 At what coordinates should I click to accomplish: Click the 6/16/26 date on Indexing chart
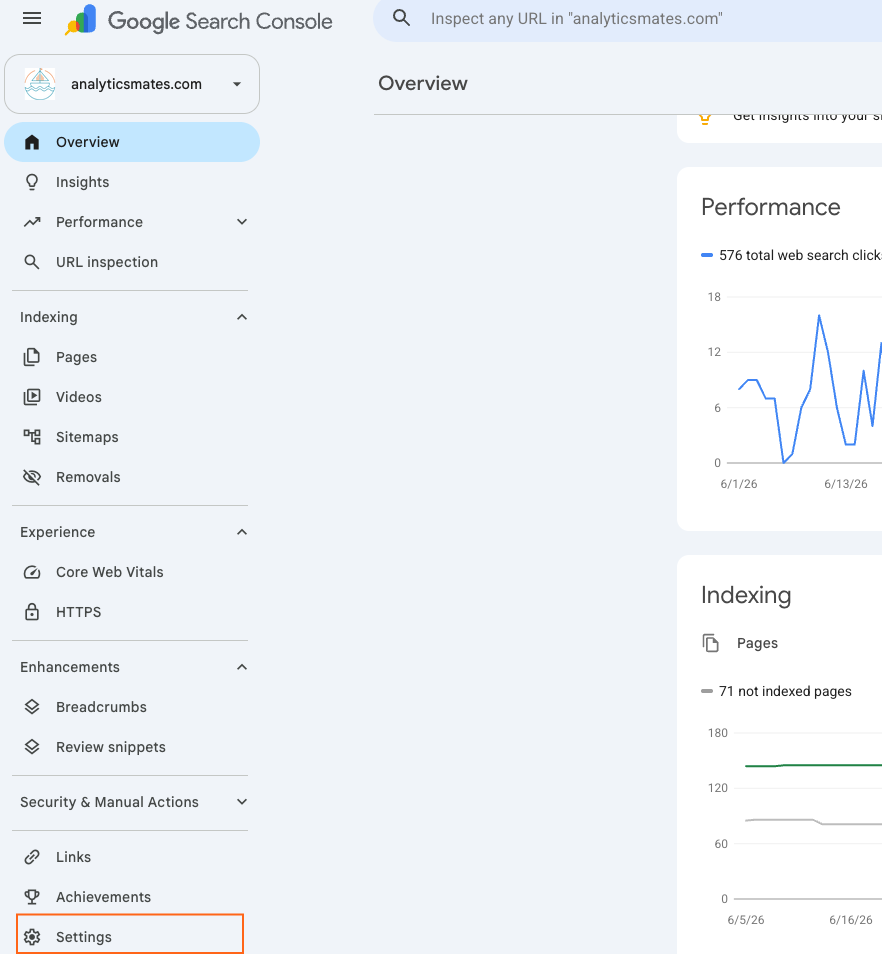[x=850, y=920]
